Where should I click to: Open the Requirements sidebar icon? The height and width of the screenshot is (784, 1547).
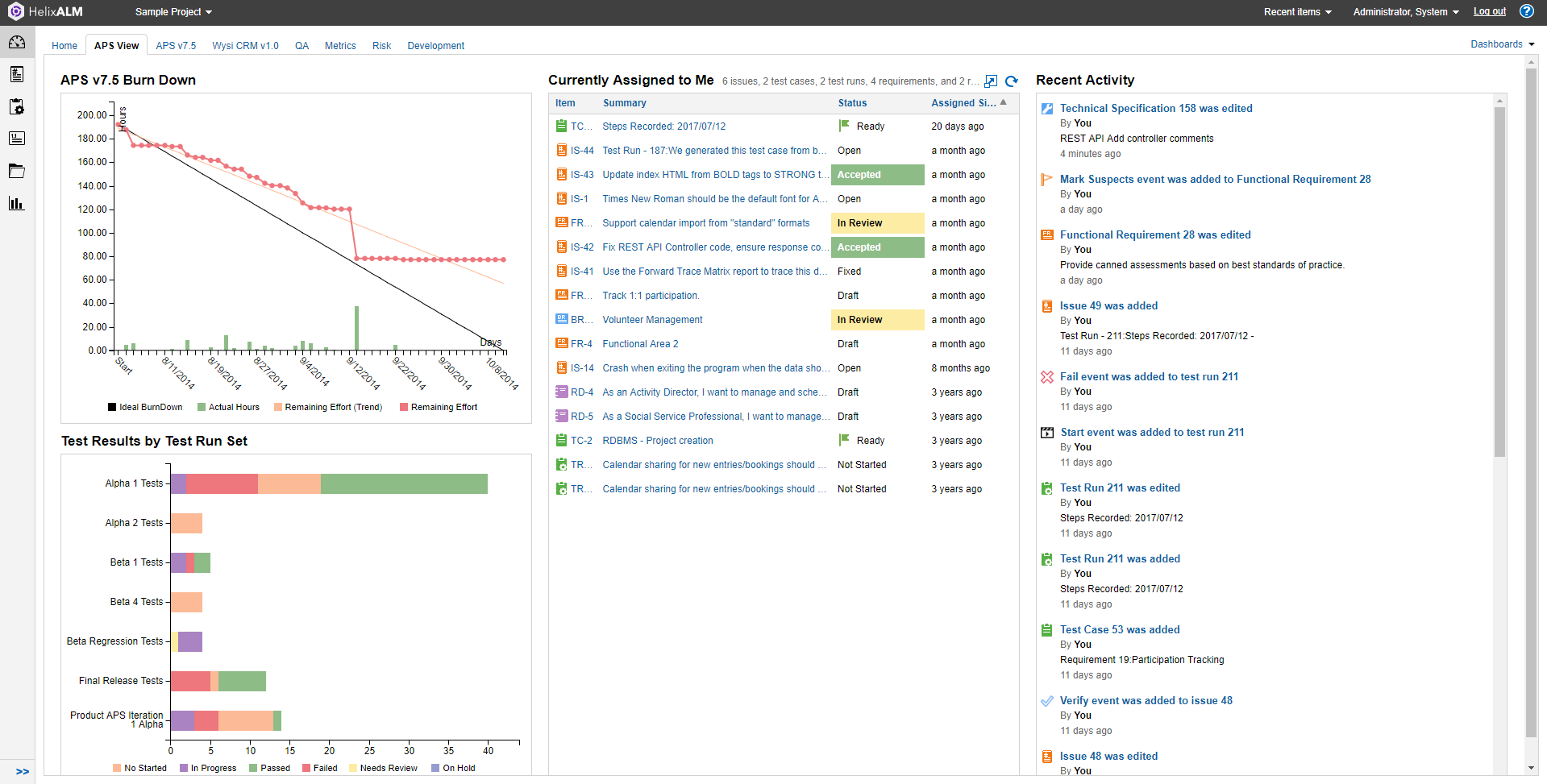tap(17, 139)
